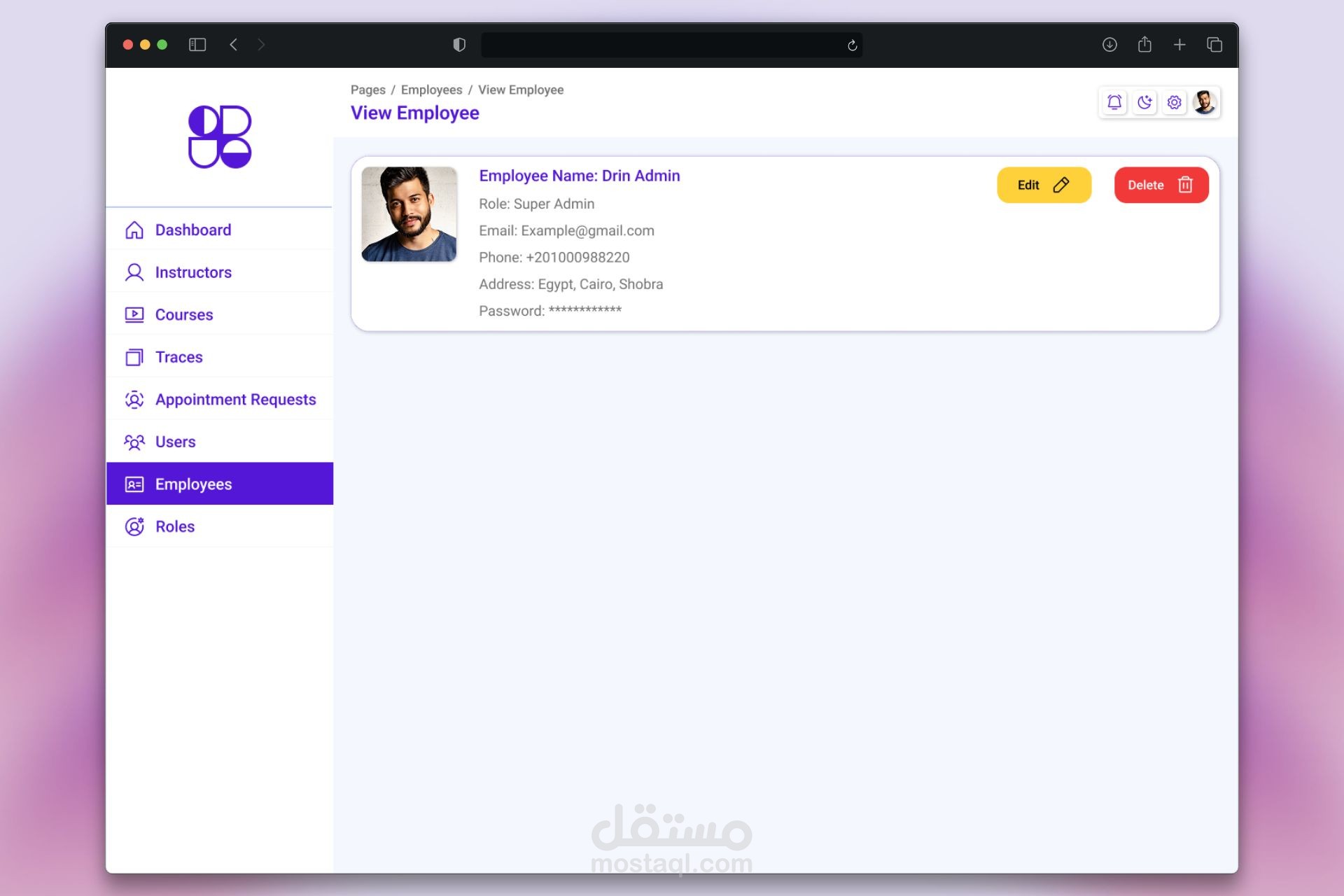Open the notifications bell icon
This screenshot has height=896, width=1344.
(x=1114, y=102)
